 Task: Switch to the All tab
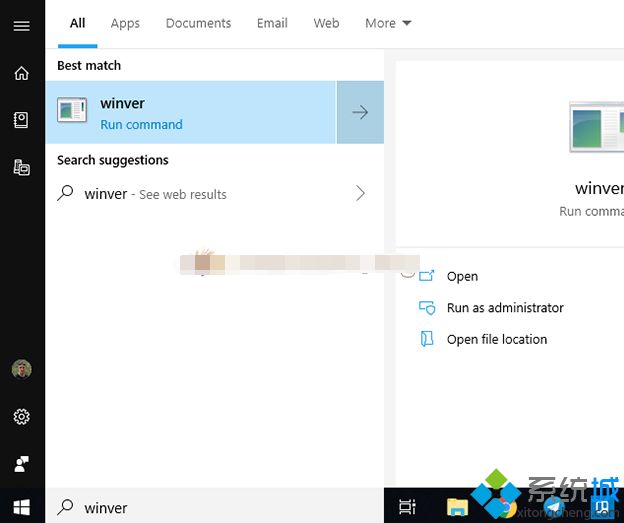click(x=77, y=23)
